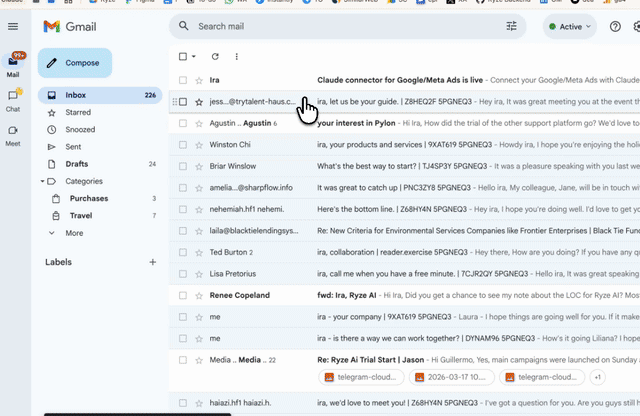Star the email from Ira

click(199, 80)
